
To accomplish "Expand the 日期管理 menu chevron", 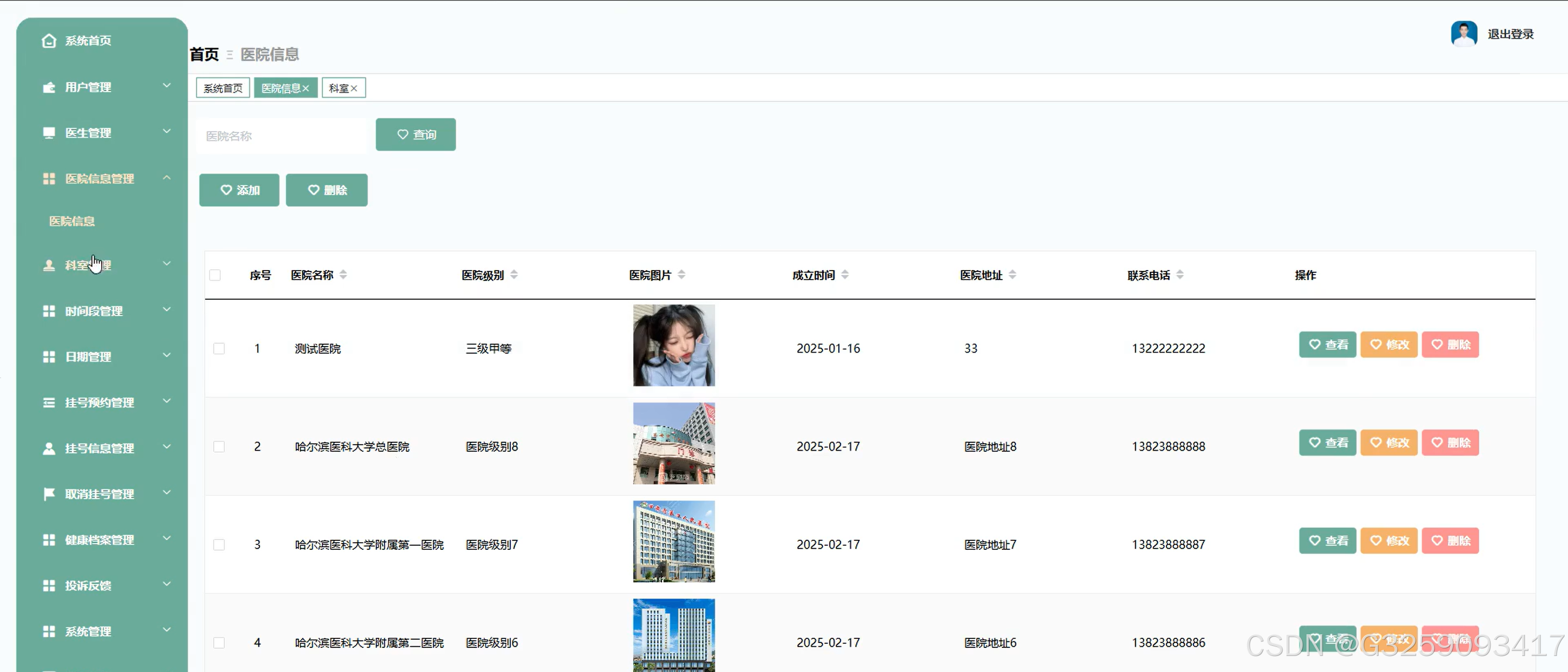I will tap(167, 356).
